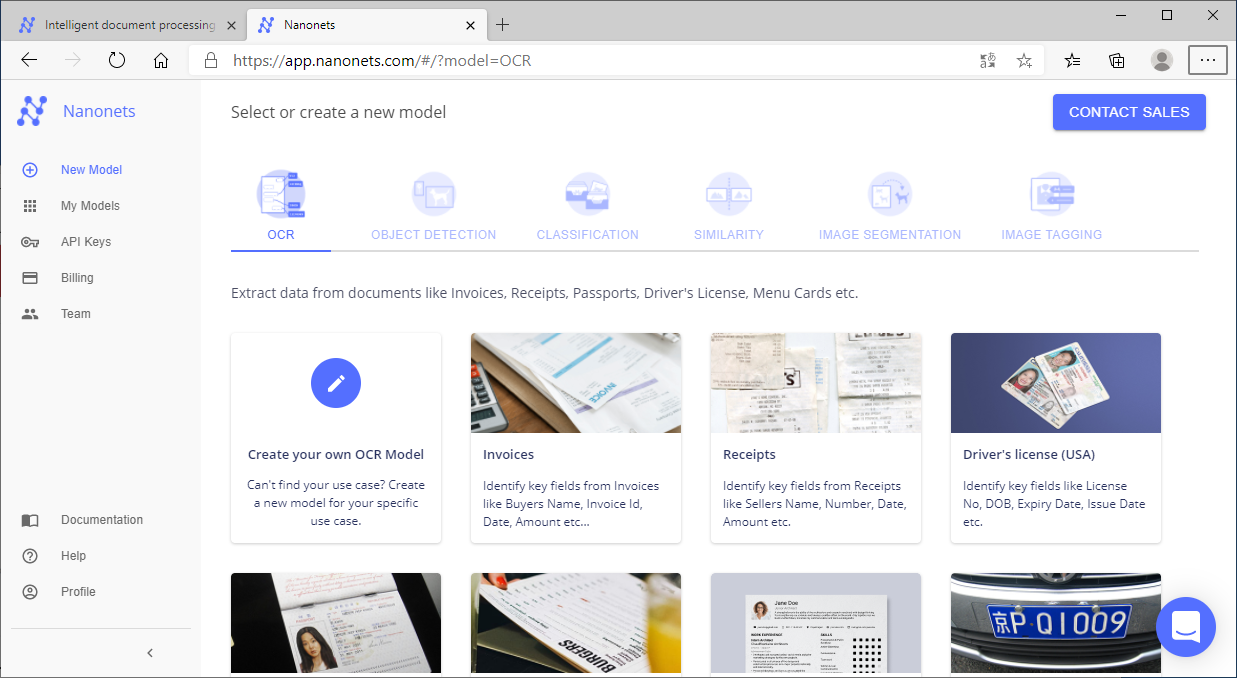Image resolution: width=1237 pixels, height=678 pixels.
Task: Click the Classification icon
Action: tap(587, 194)
